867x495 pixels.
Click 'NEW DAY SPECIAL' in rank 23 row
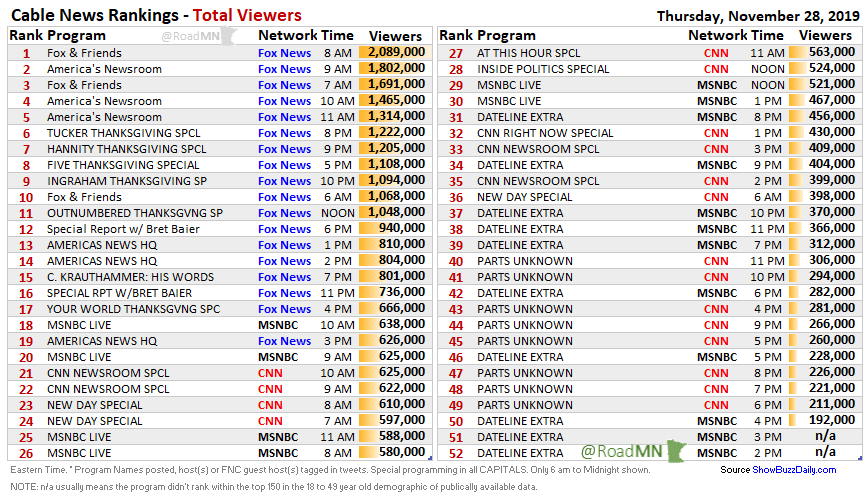(x=95, y=405)
